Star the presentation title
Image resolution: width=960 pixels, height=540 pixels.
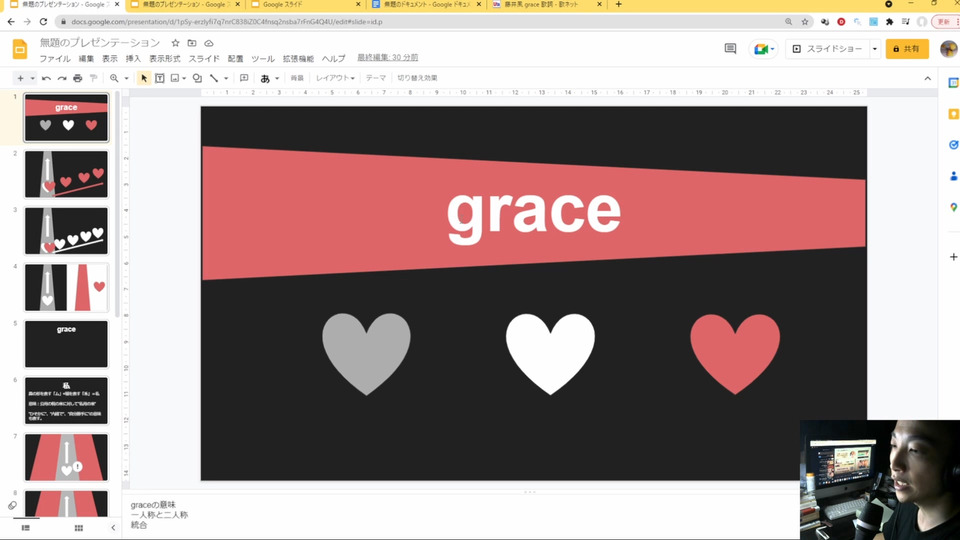click(x=175, y=43)
